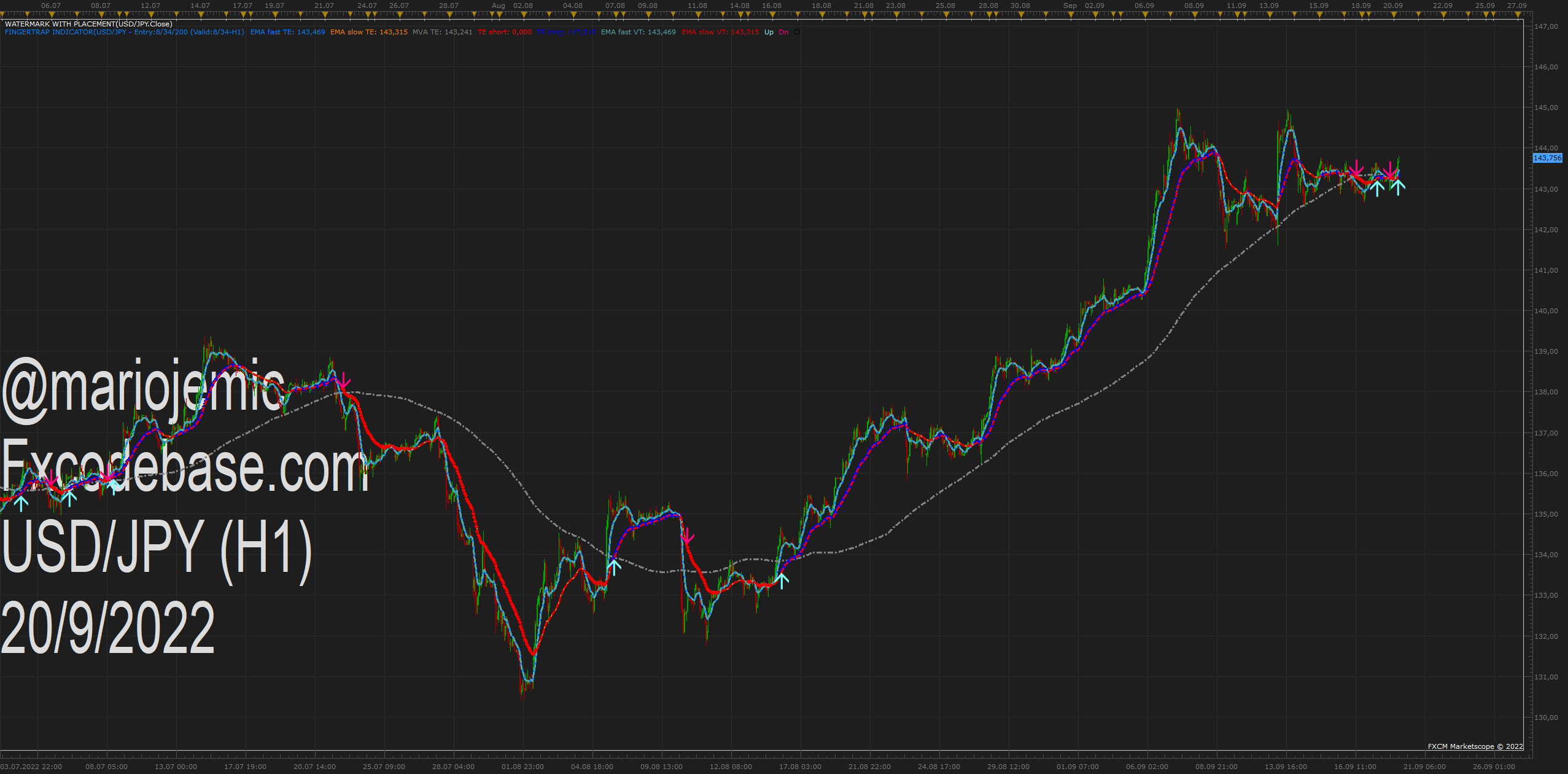This screenshot has width=1568, height=774.
Task: Click the EMA slow TE value label
Action: pos(369,32)
